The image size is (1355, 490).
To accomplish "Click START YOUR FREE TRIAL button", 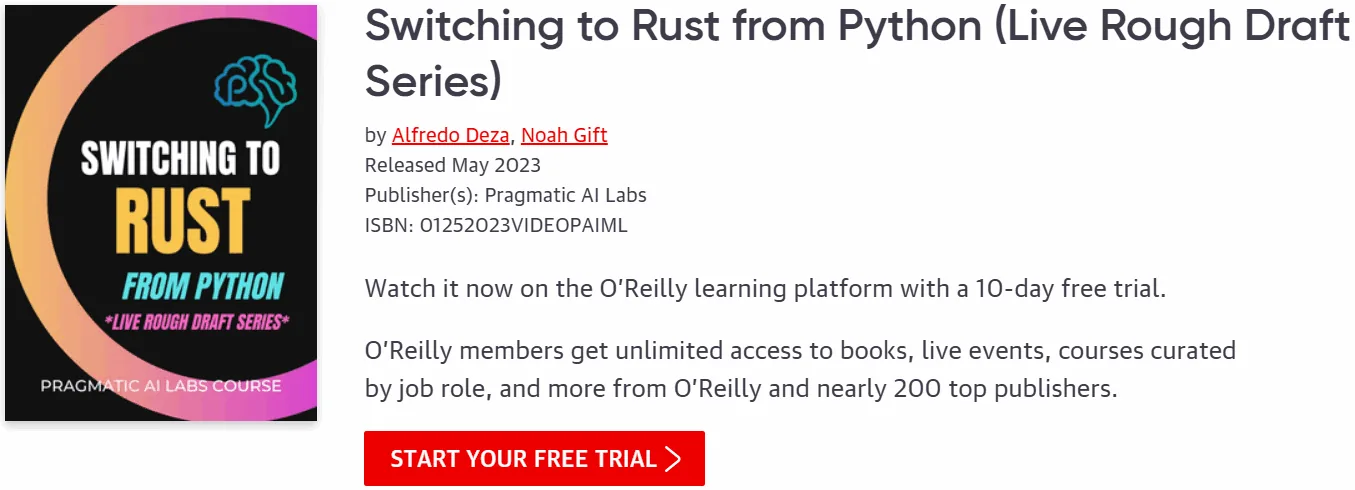I will (x=534, y=459).
